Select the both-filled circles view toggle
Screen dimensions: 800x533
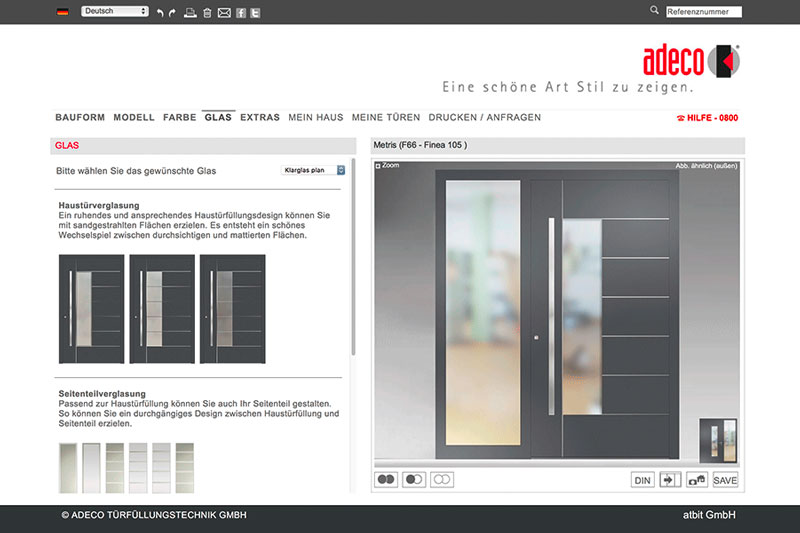point(386,480)
